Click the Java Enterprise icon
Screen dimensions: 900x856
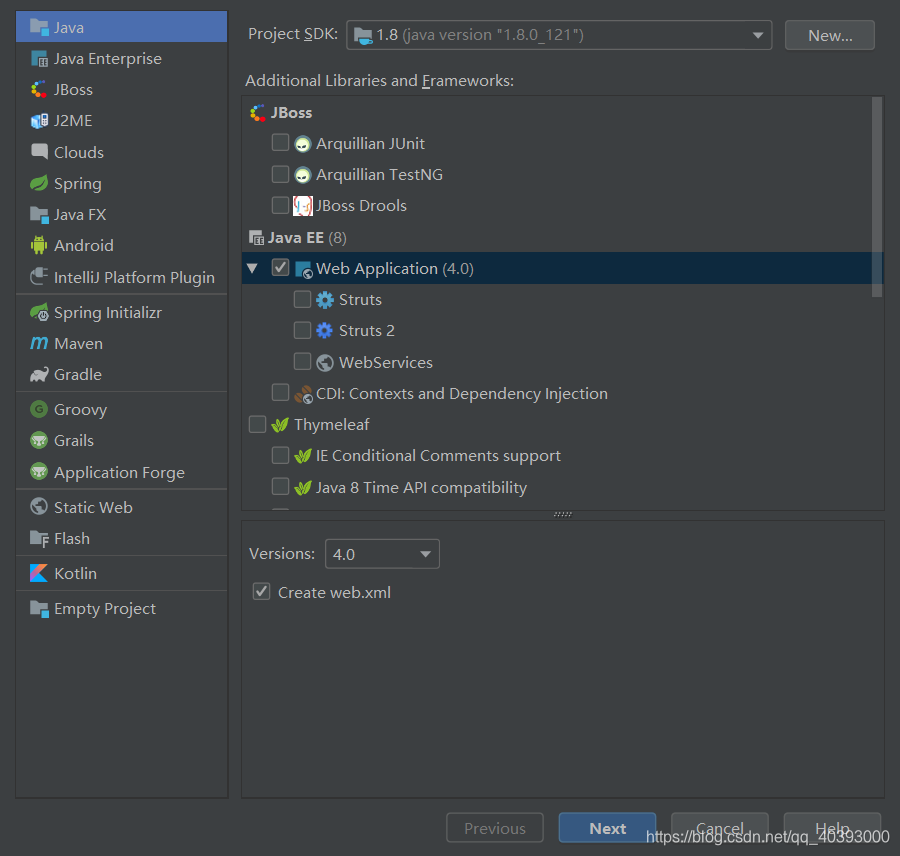(x=39, y=59)
